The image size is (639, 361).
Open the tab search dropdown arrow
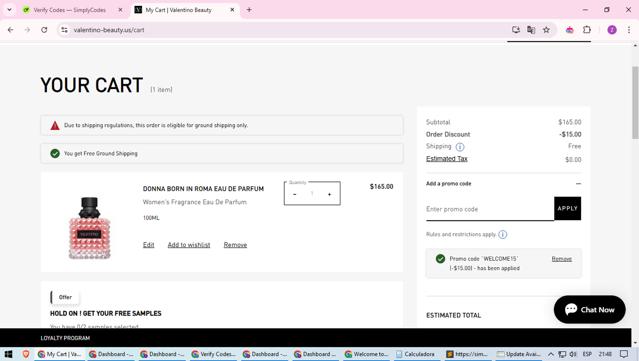coord(9,10)
